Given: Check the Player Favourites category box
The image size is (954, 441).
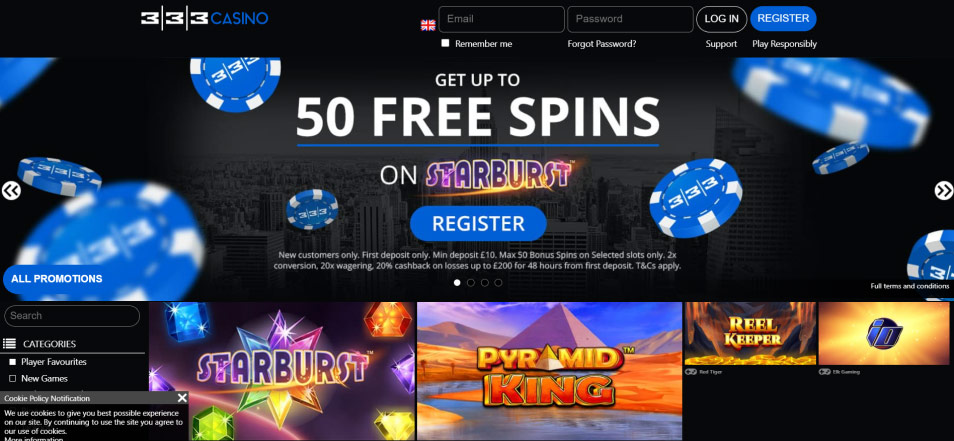Looking at the screenshot, I should click(x=12, y=362).
